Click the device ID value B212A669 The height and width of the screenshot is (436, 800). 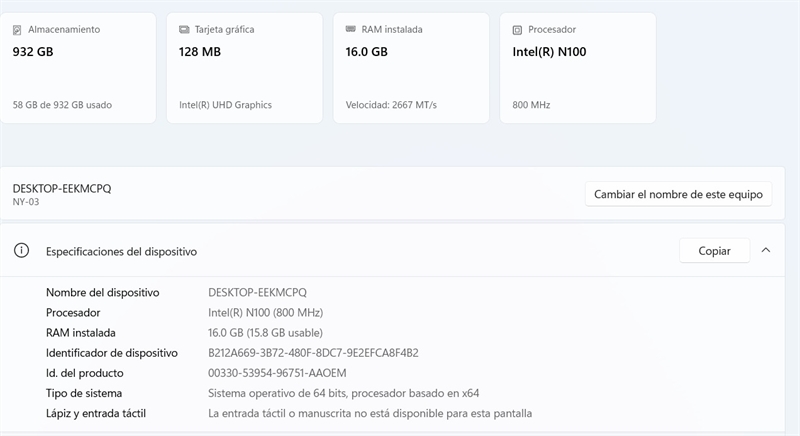[x=312, y=353]
